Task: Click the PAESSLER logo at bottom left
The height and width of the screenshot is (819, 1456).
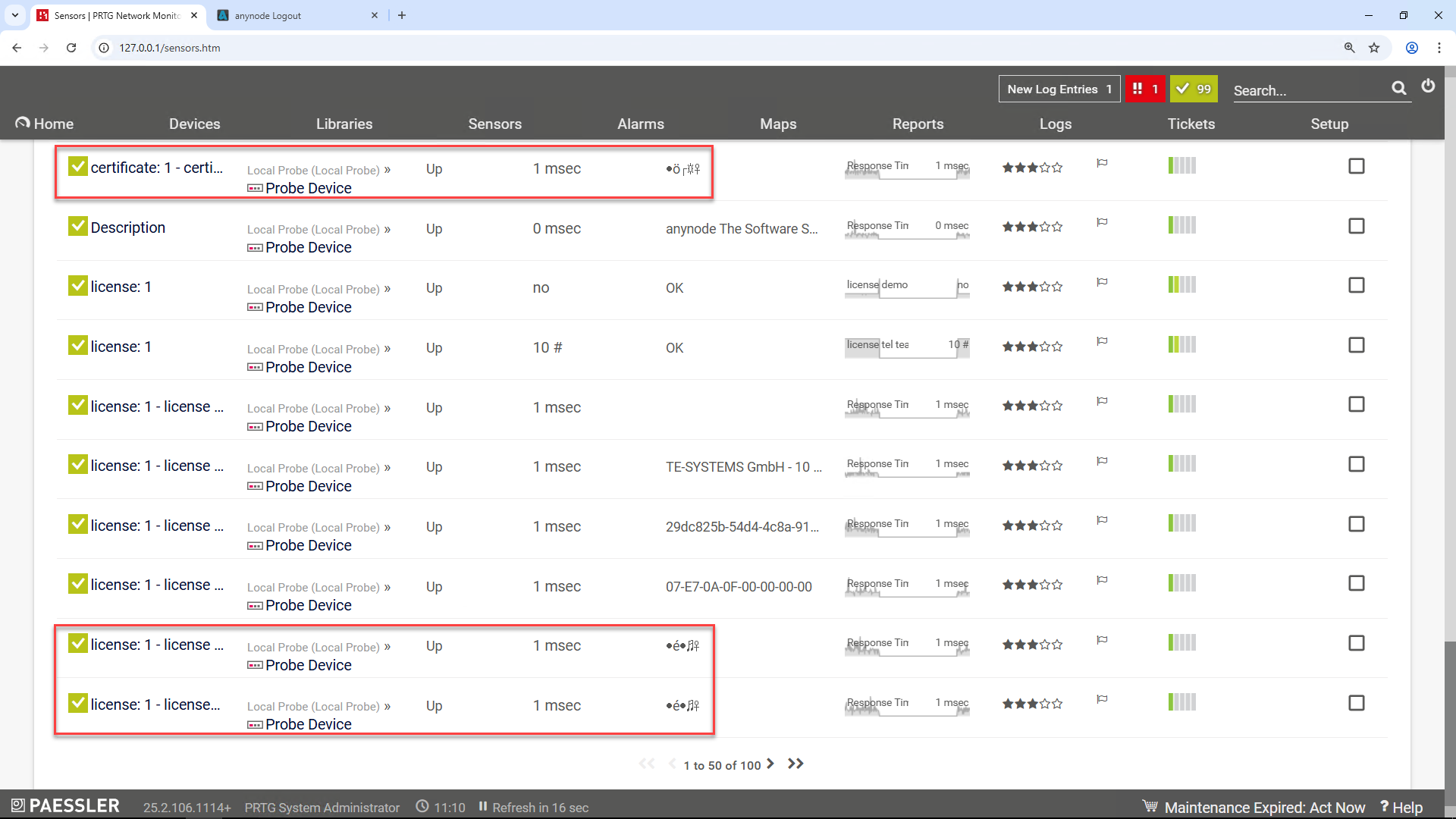Action: [x=64, y=805]
